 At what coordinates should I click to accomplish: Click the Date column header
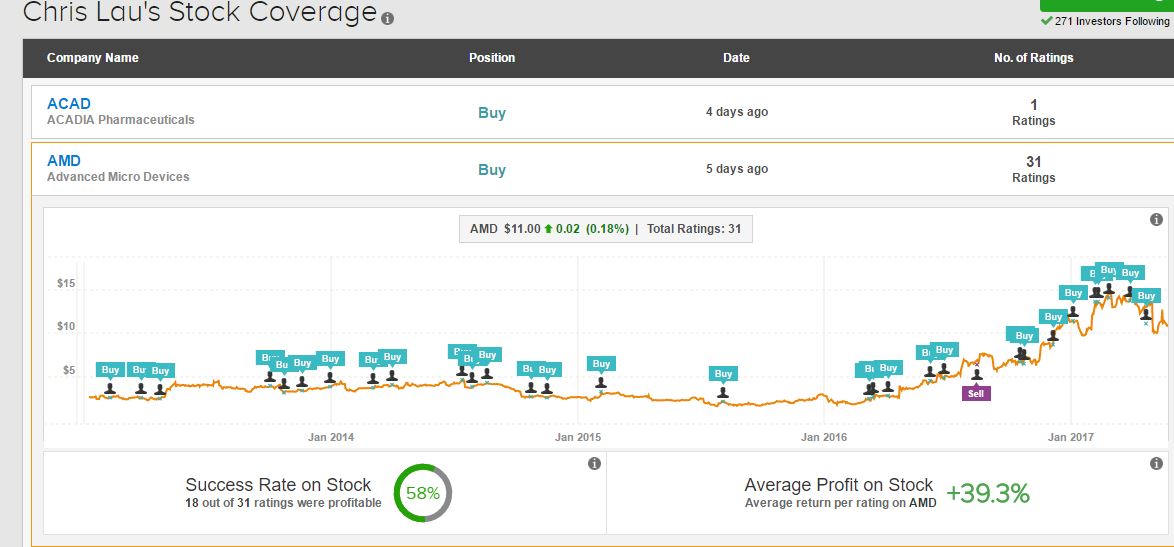[x=736, y=58]
